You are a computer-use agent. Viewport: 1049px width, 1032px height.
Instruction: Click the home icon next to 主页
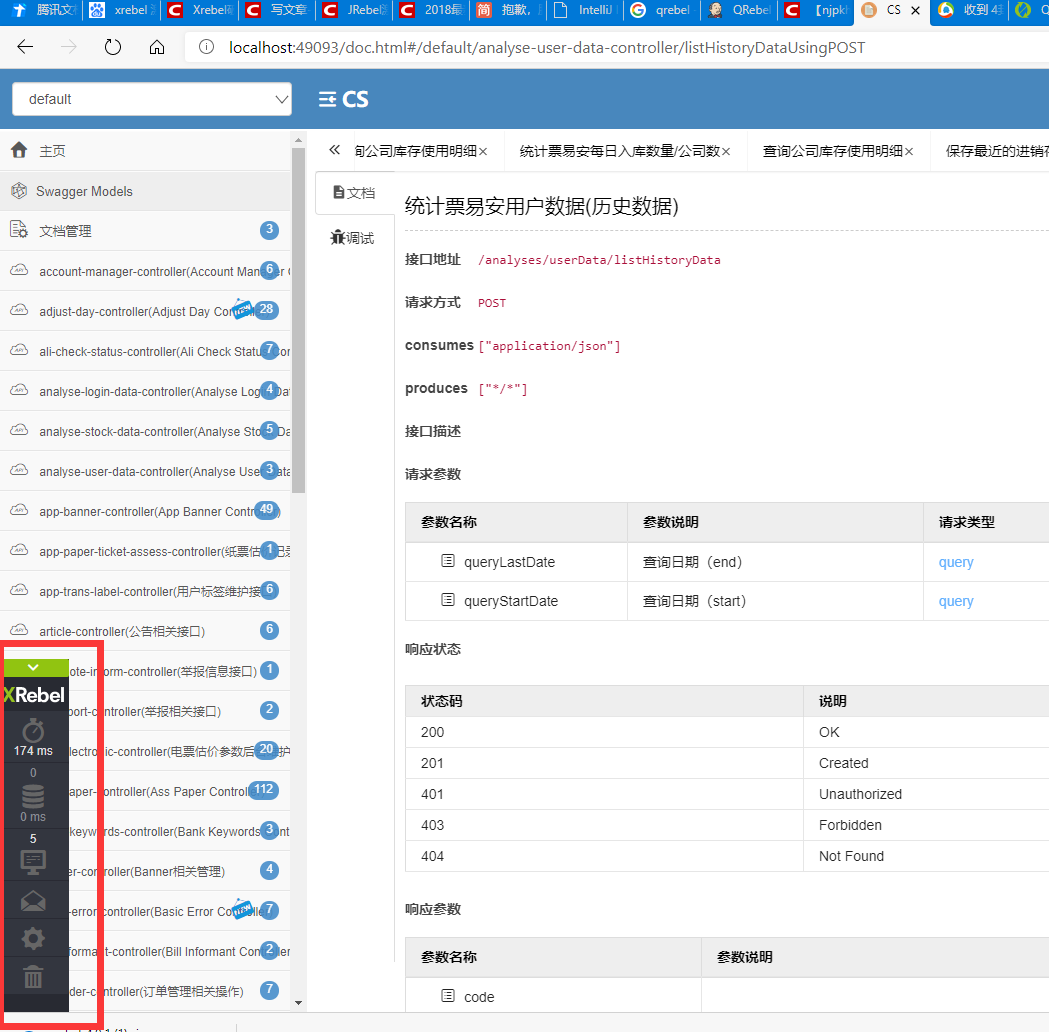pos(19,150)
